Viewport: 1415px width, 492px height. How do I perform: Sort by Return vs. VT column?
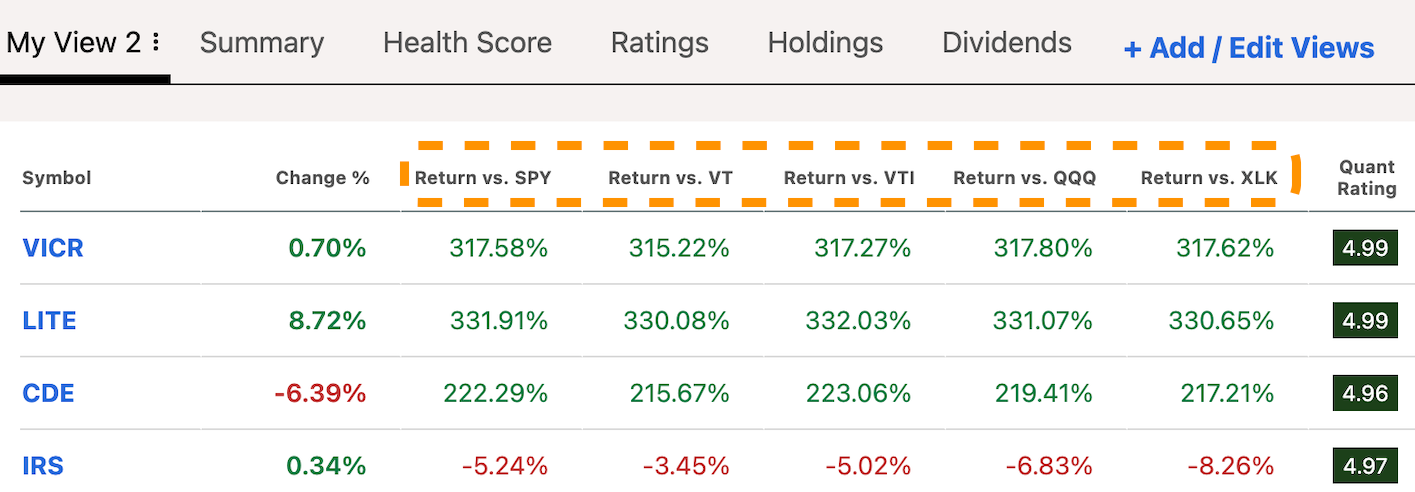click(x=670, y=178)
